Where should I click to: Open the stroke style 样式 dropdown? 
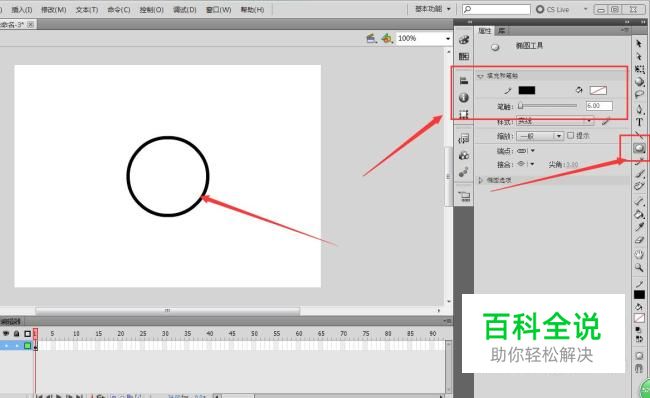coord(555,121)
